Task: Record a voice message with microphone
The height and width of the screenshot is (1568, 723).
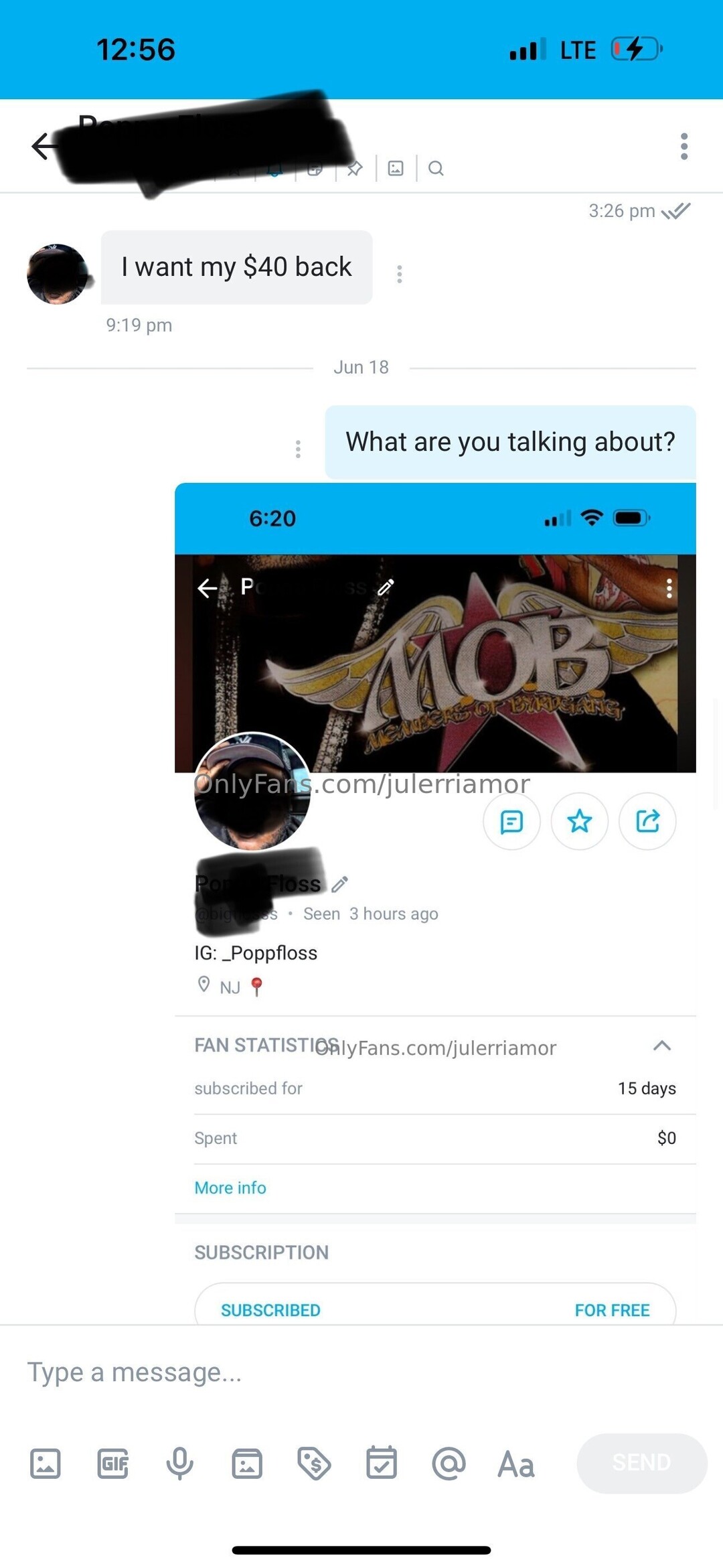Action: pos(180,1464)
